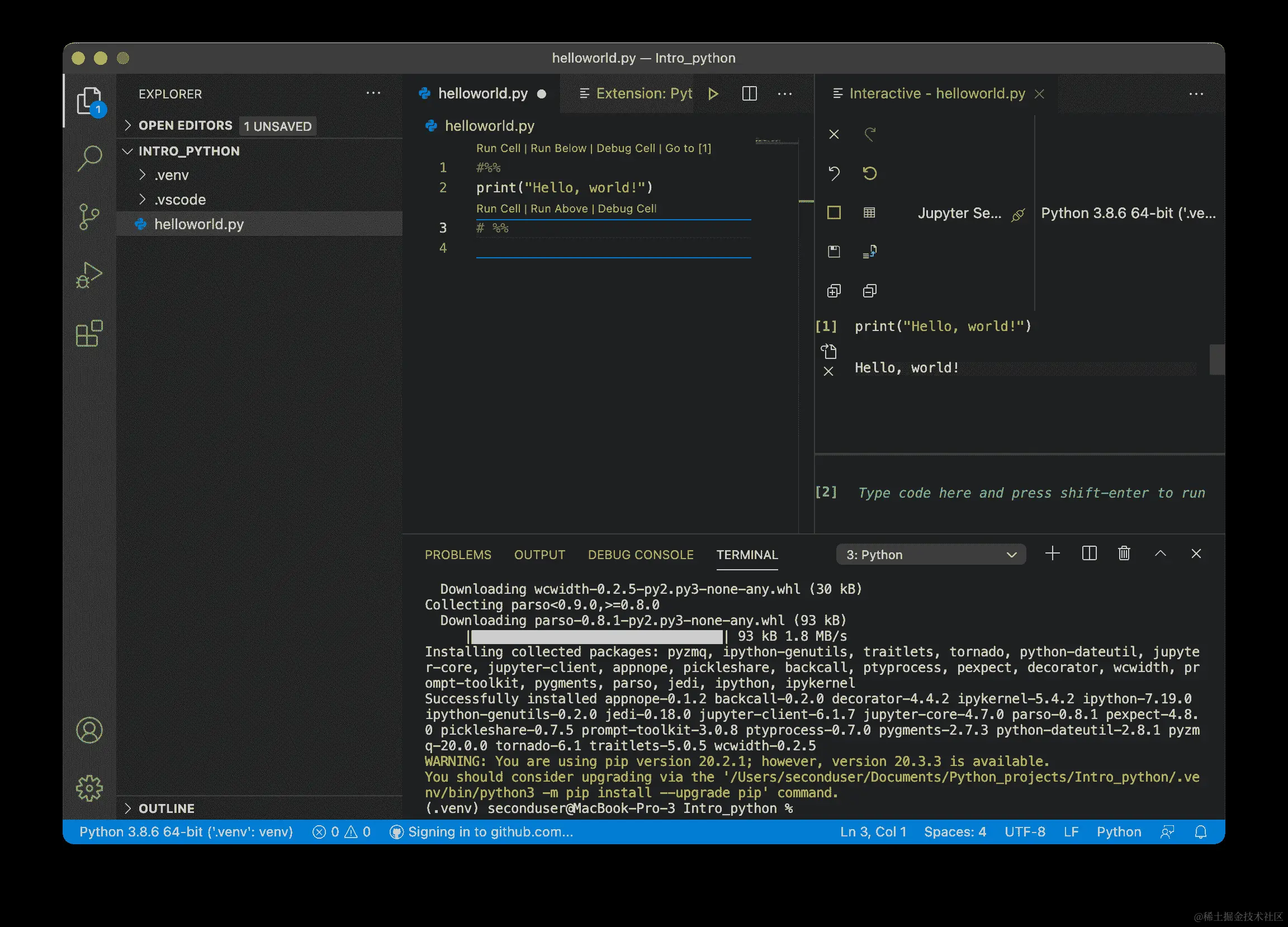The image size is (1288, 927).
Task: Open the Run and Debug view
Action: click(89, 276)
